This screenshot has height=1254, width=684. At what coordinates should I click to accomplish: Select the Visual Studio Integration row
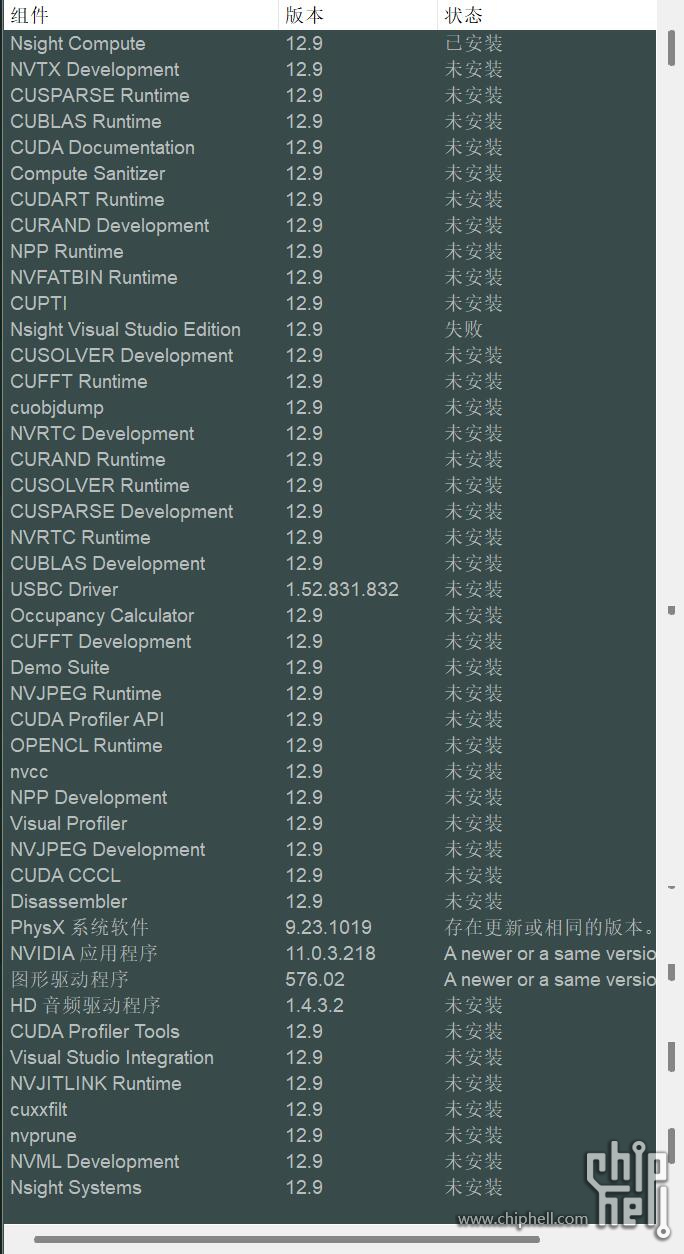click(x=330, y=1058)
